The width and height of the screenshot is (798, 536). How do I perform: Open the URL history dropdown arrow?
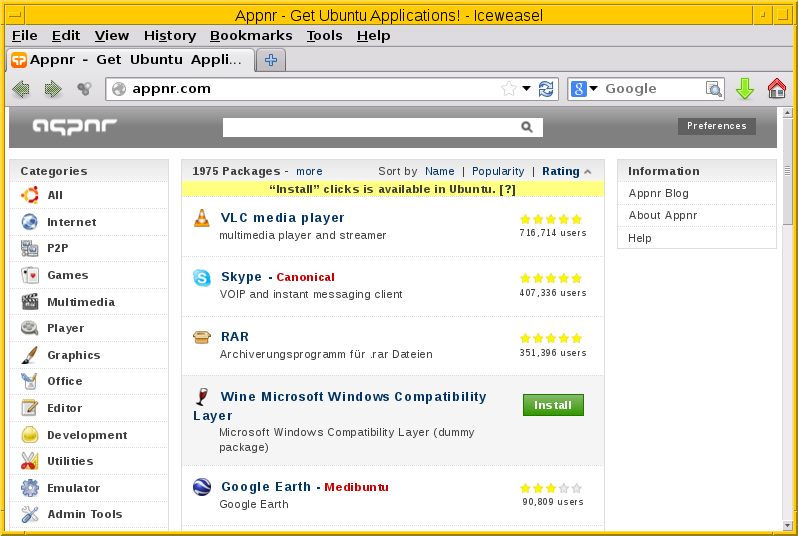point(527,89)
